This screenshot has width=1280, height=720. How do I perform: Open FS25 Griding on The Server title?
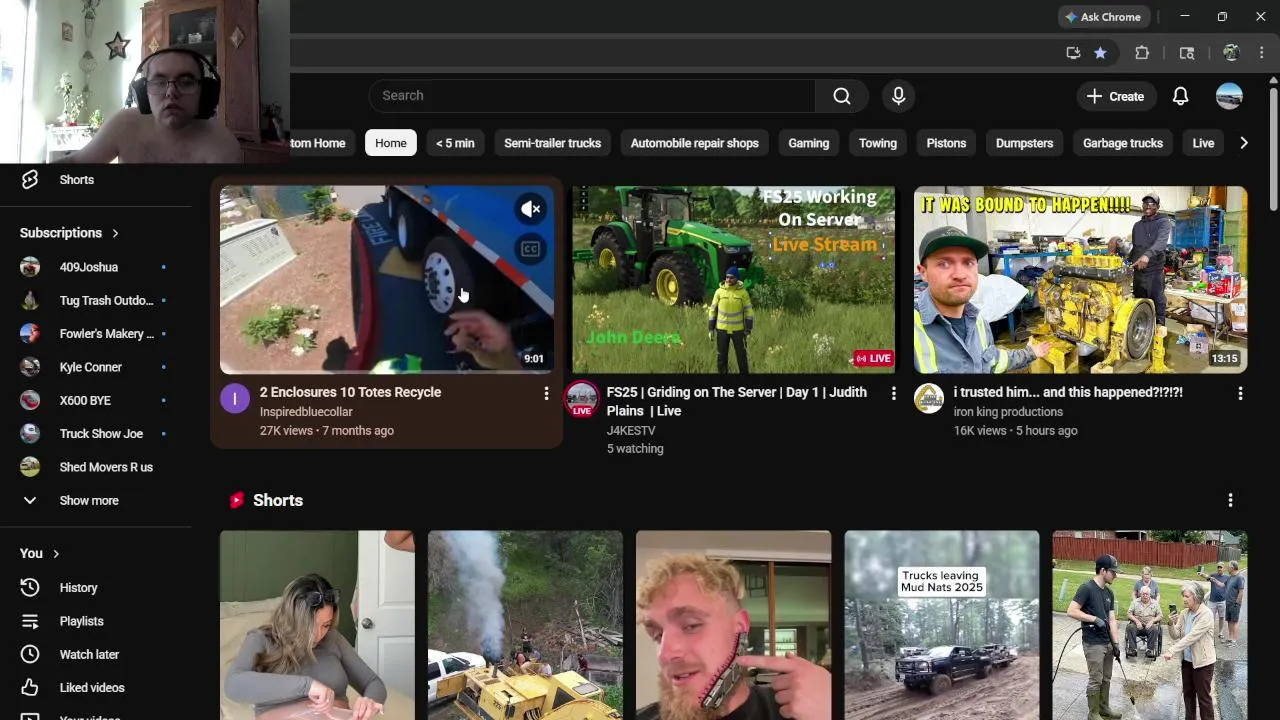click(736, 401)
